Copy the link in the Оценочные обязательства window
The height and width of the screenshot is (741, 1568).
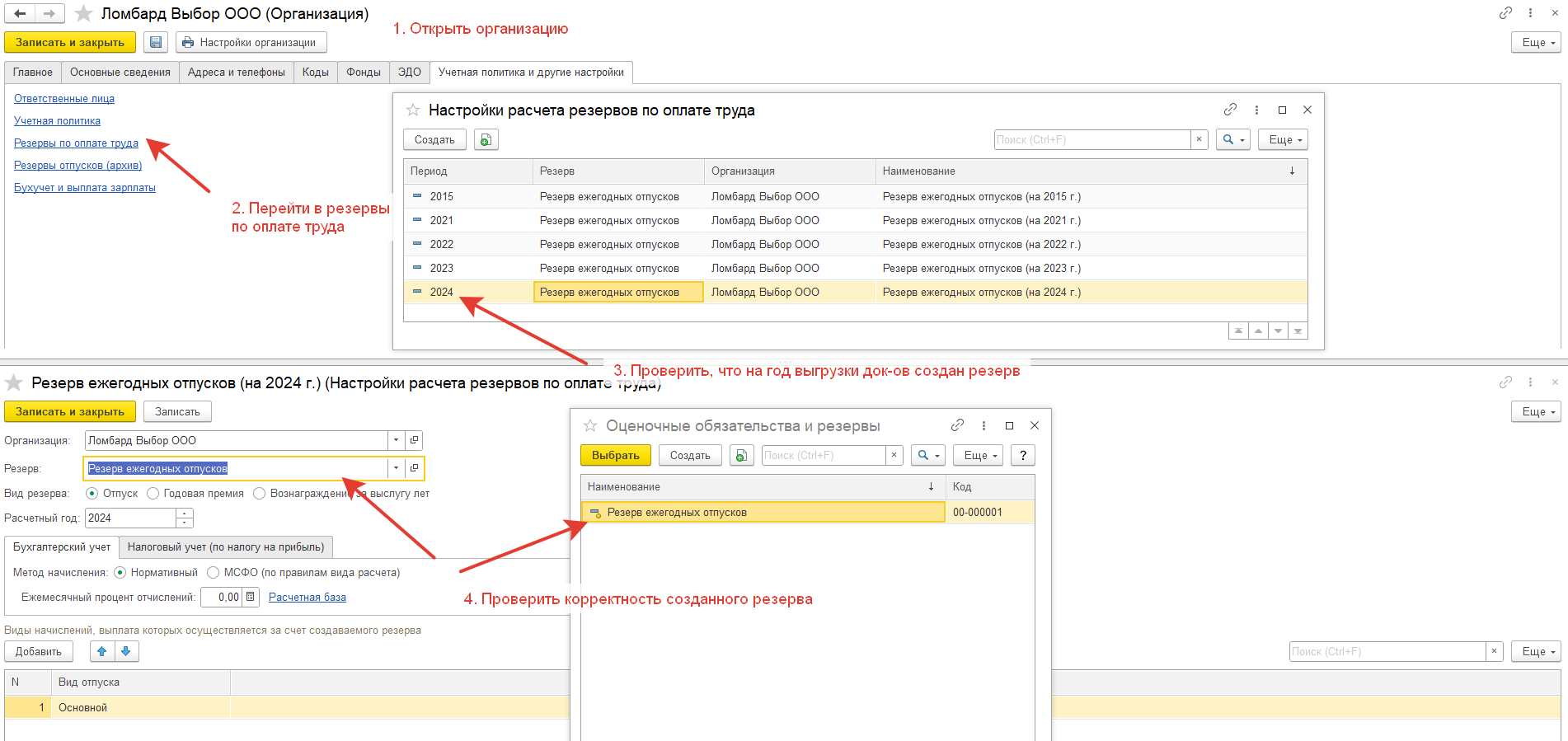957,425
